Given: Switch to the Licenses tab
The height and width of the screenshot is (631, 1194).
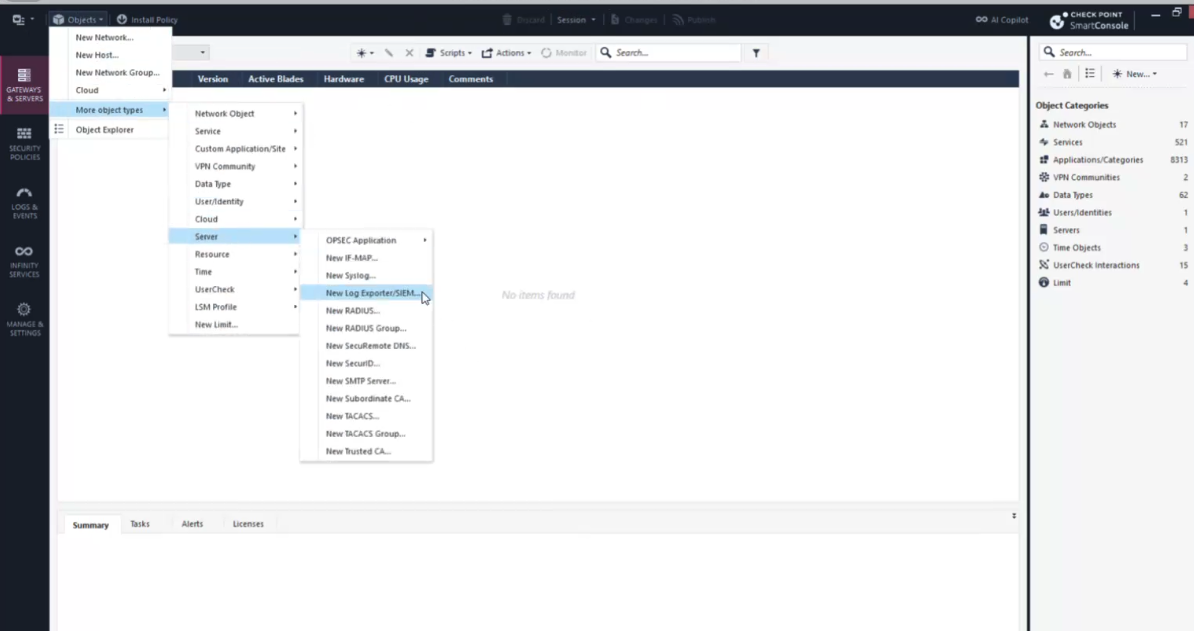Looking at the screenshot, I should [248, 524].
